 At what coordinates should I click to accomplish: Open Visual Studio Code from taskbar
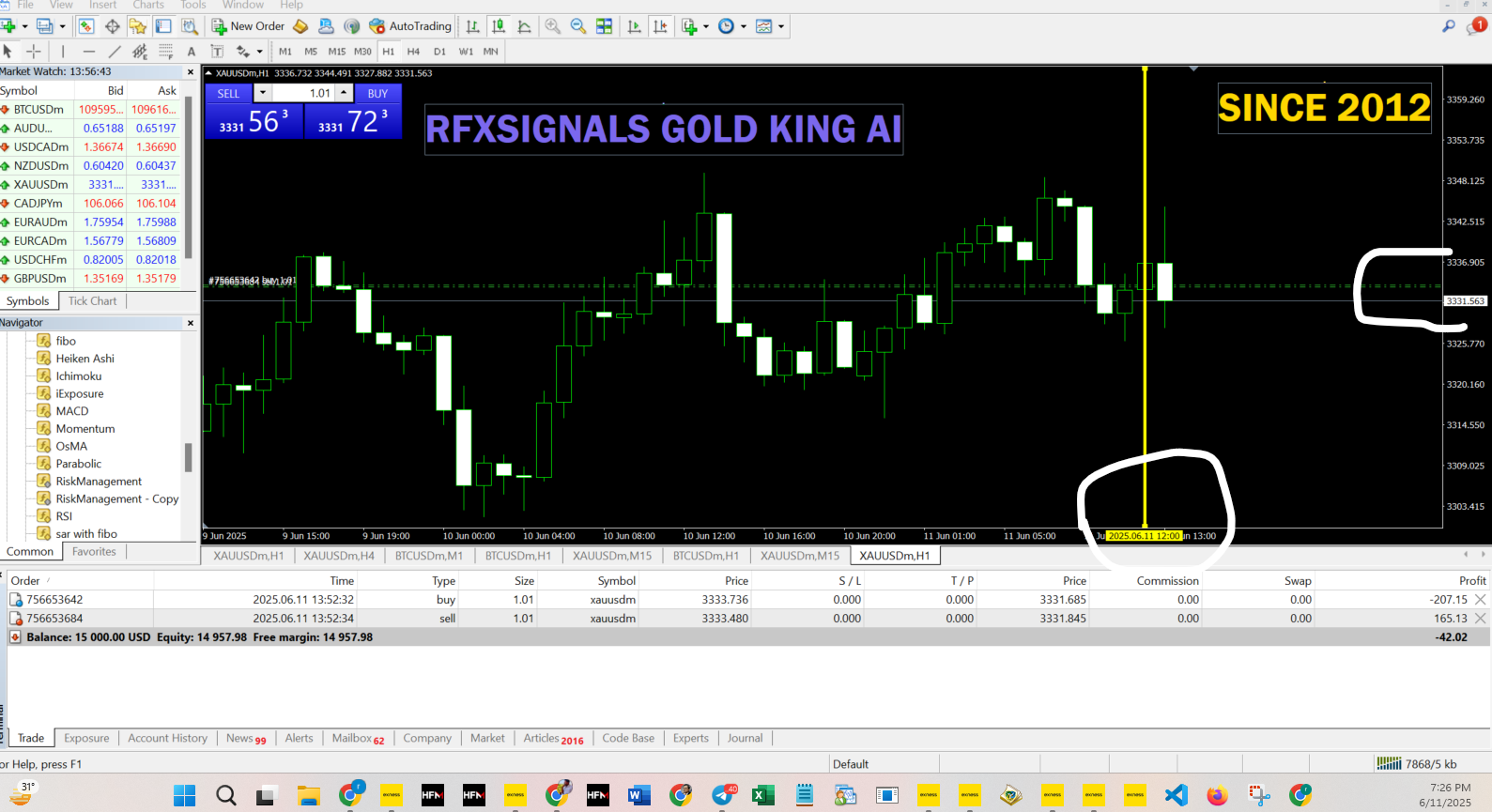click(1176, 796)
